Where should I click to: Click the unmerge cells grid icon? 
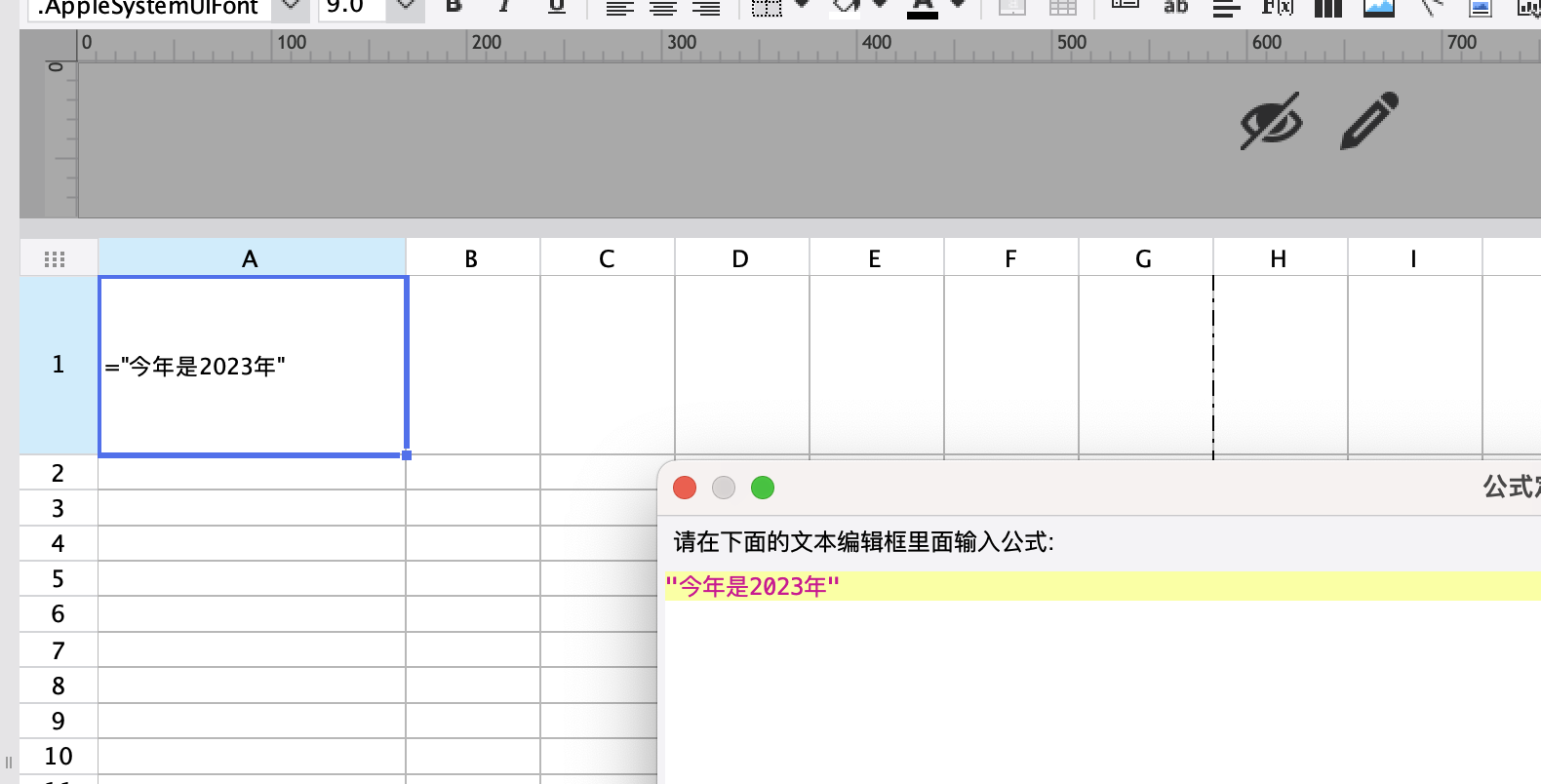pos(1062,8)
